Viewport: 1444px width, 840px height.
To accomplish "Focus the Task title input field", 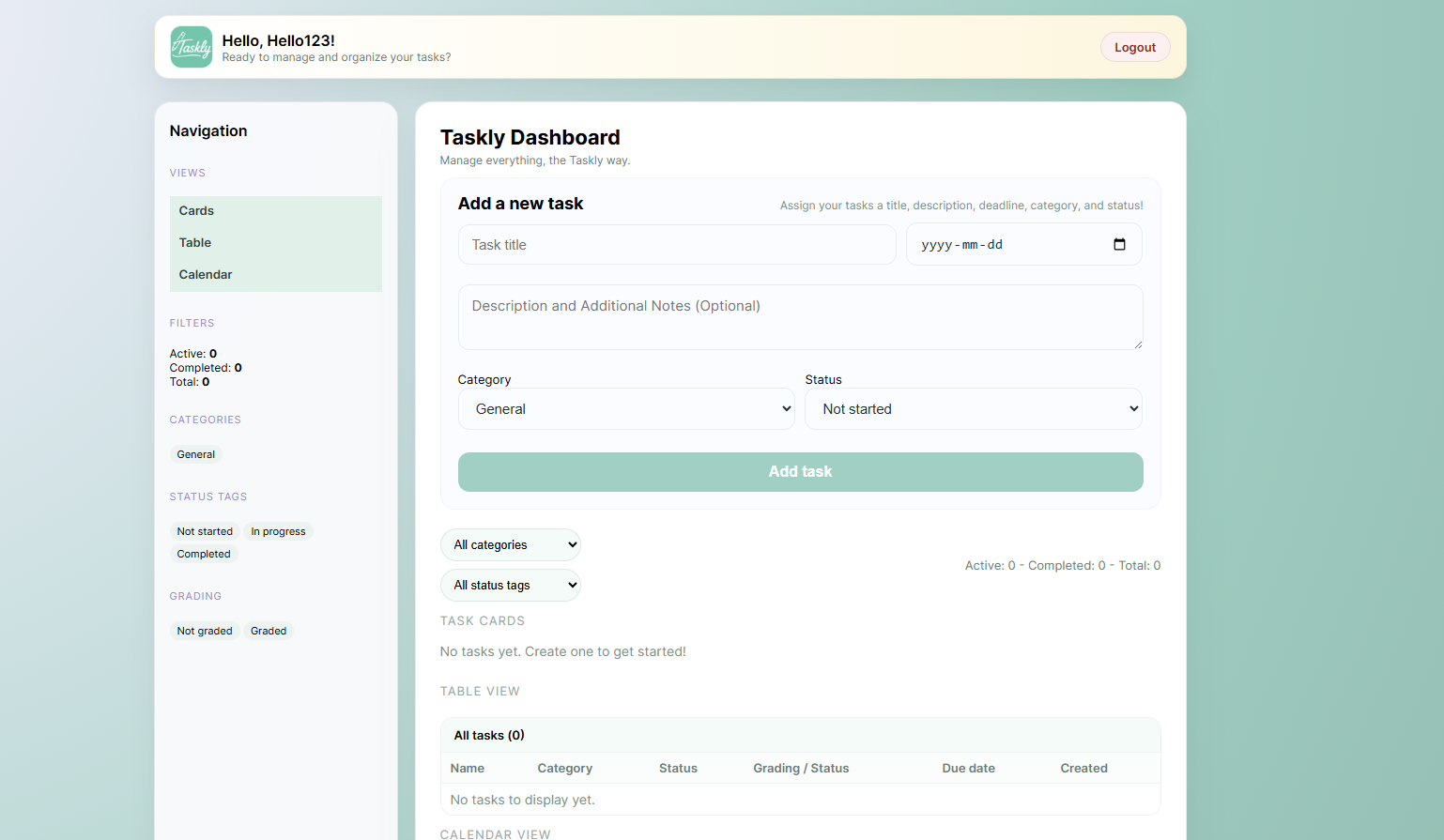I will [677, 244].
